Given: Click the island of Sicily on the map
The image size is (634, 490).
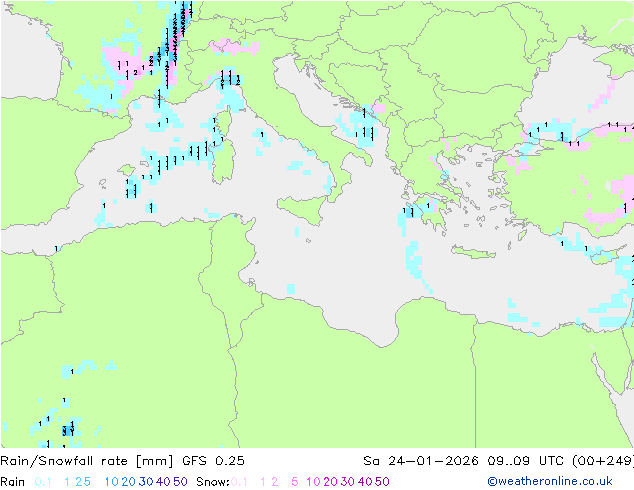Looking at the screenshot, I should [305, 209].
